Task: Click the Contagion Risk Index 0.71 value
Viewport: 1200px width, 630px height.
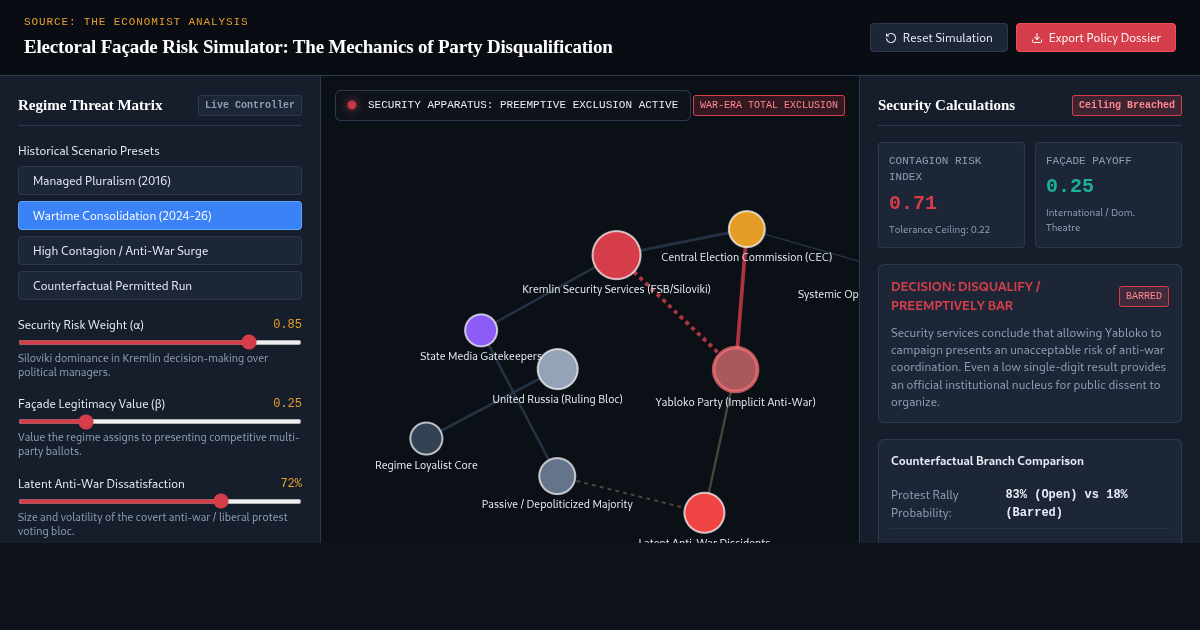Action: pos(913,203)
